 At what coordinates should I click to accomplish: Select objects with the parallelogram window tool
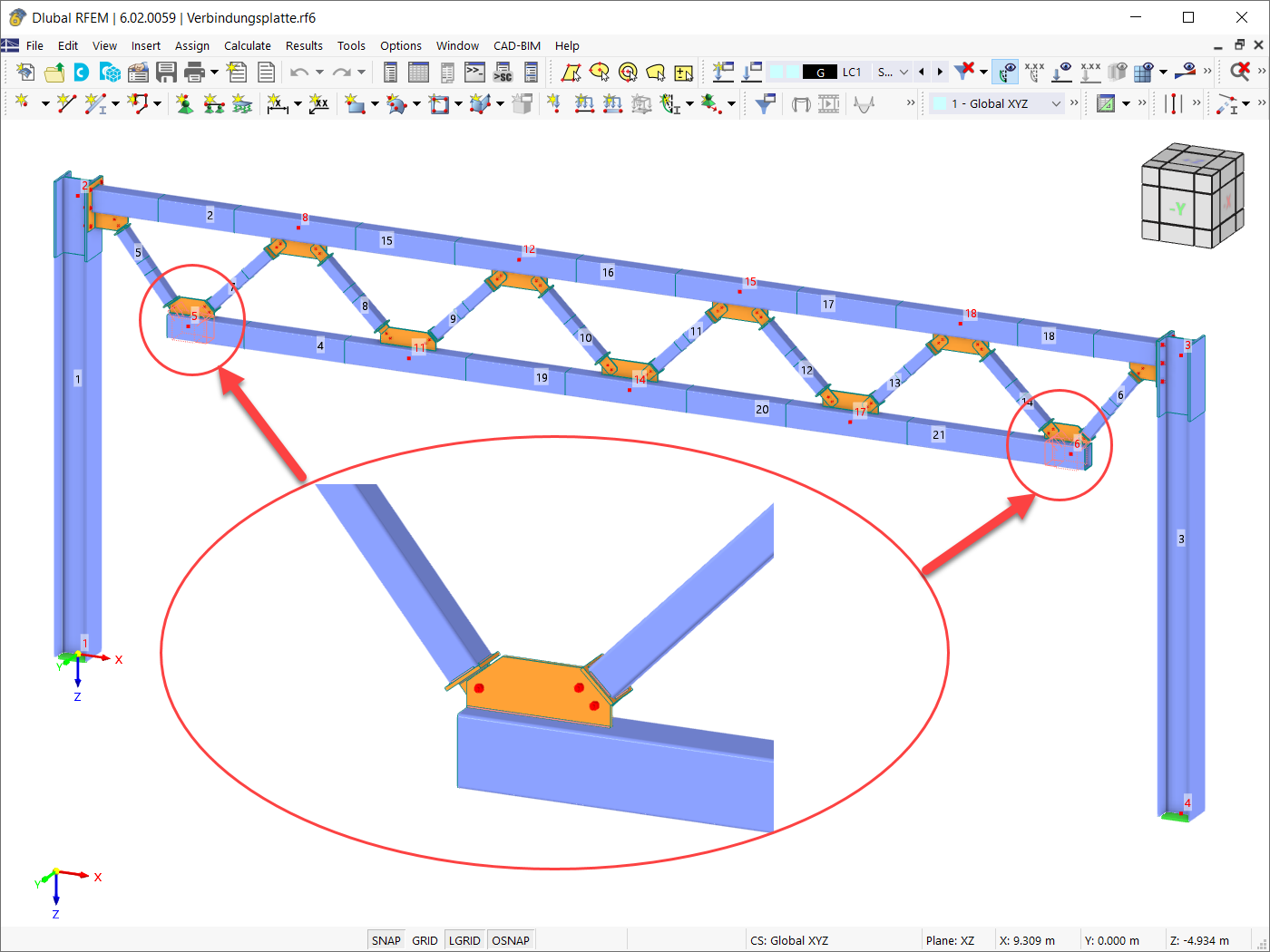[x=571, y=72]
